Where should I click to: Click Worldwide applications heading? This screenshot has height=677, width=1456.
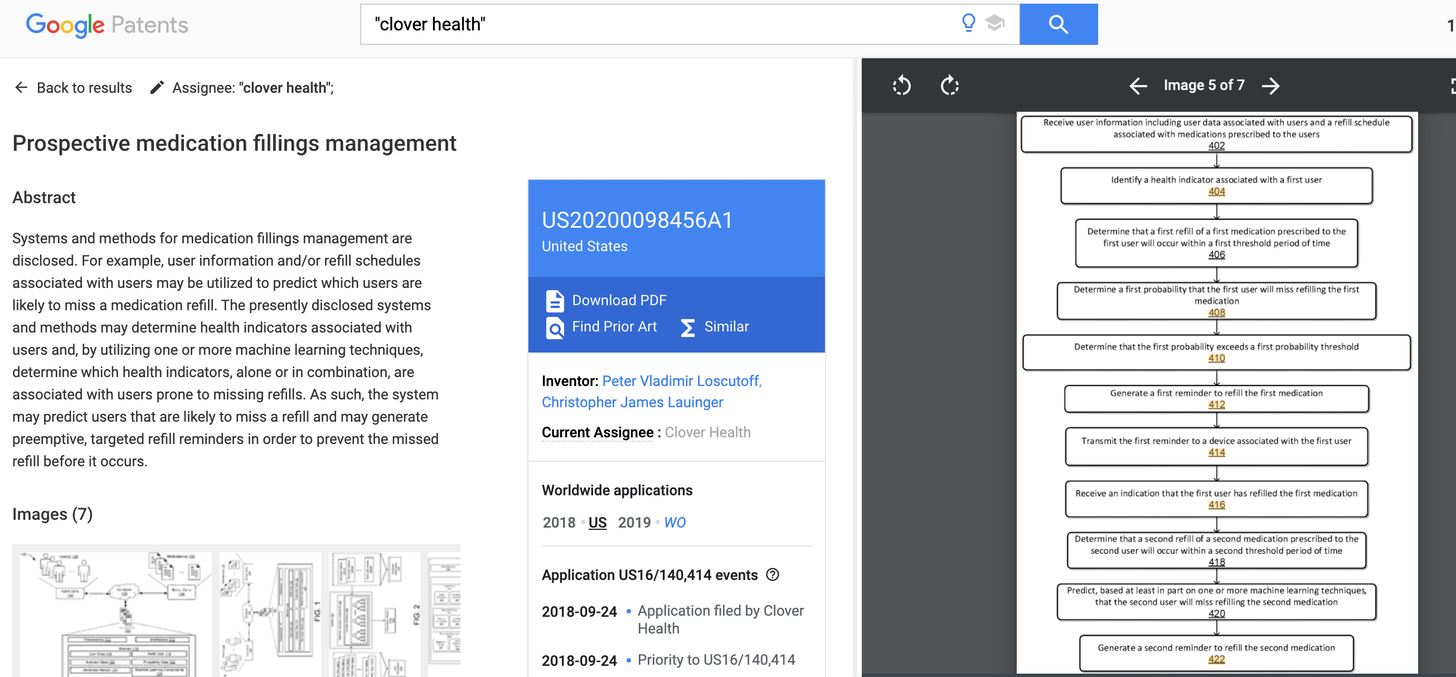pyautogui.click(x=617, y=490)
